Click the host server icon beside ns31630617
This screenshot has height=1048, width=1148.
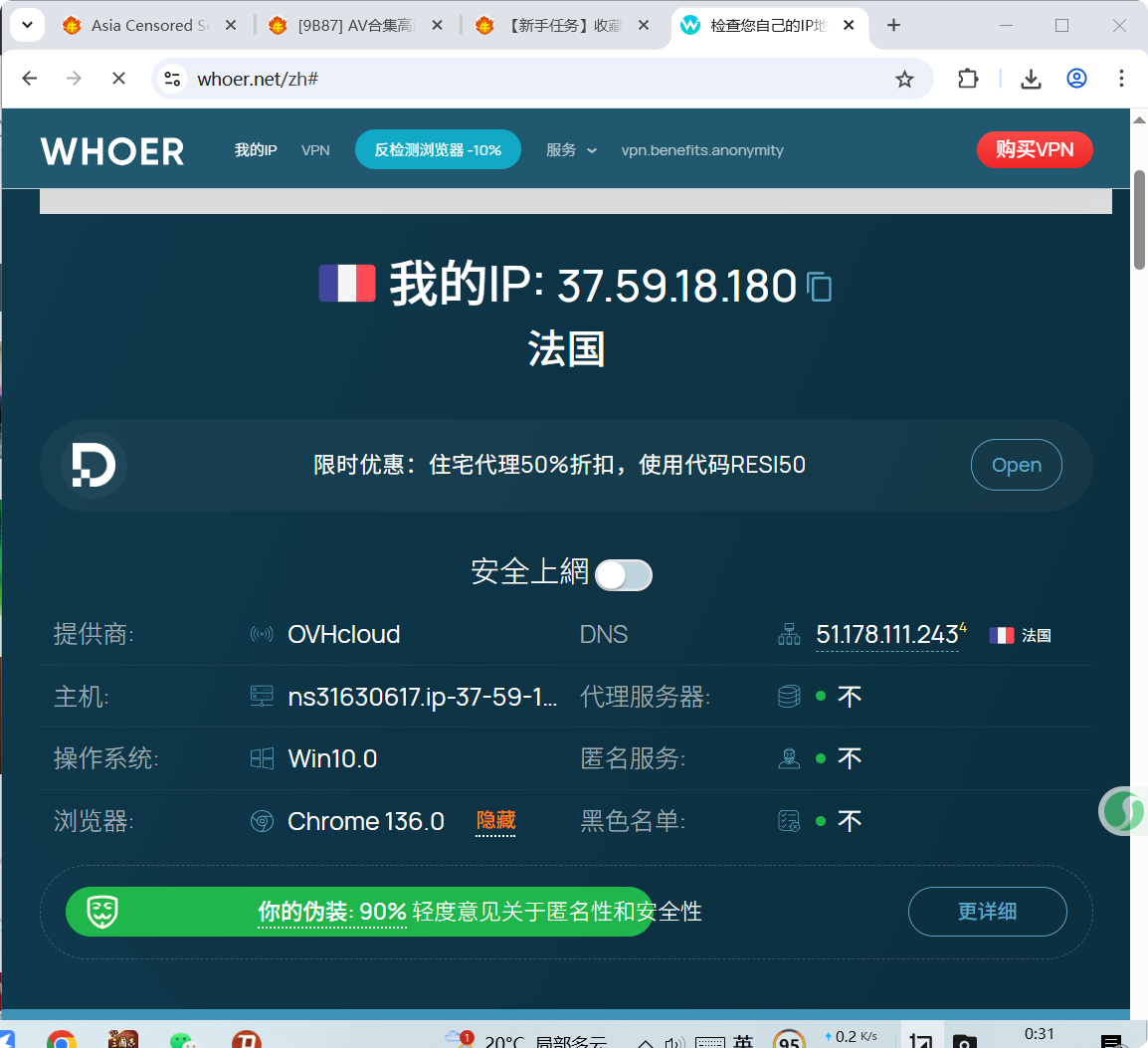262,697
